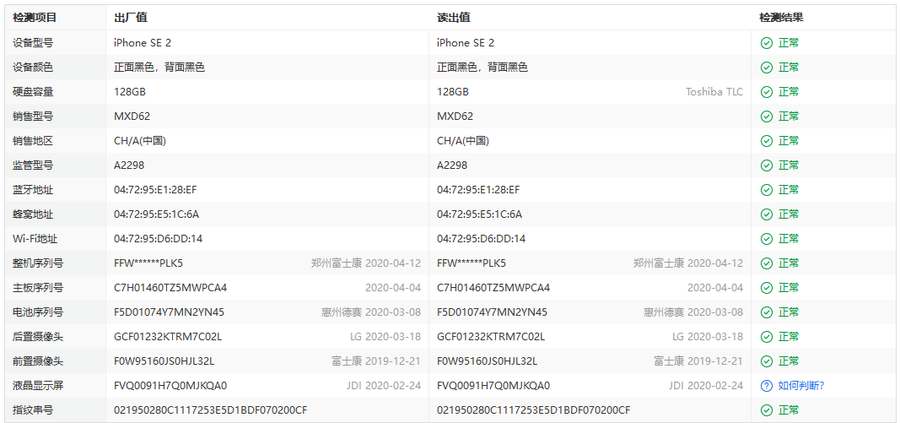Viewport: 900px width, 423px height.
Task: Click the Toshiba TLC note
Action: pos(714,92)
